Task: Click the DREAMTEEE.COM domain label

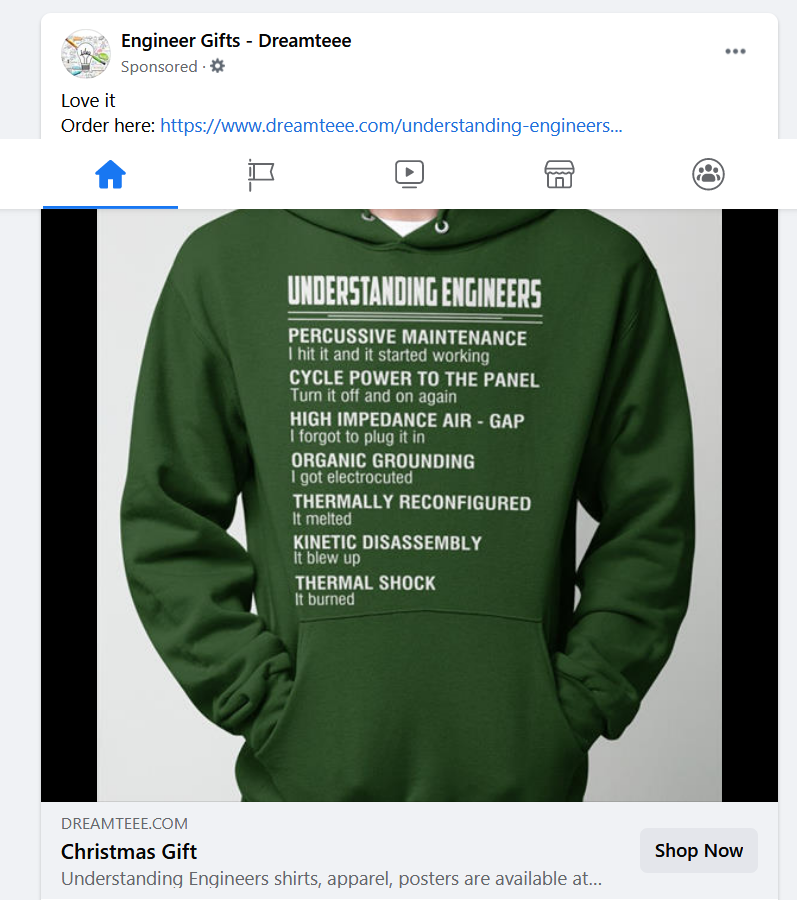Action: (x=124, y=824)
